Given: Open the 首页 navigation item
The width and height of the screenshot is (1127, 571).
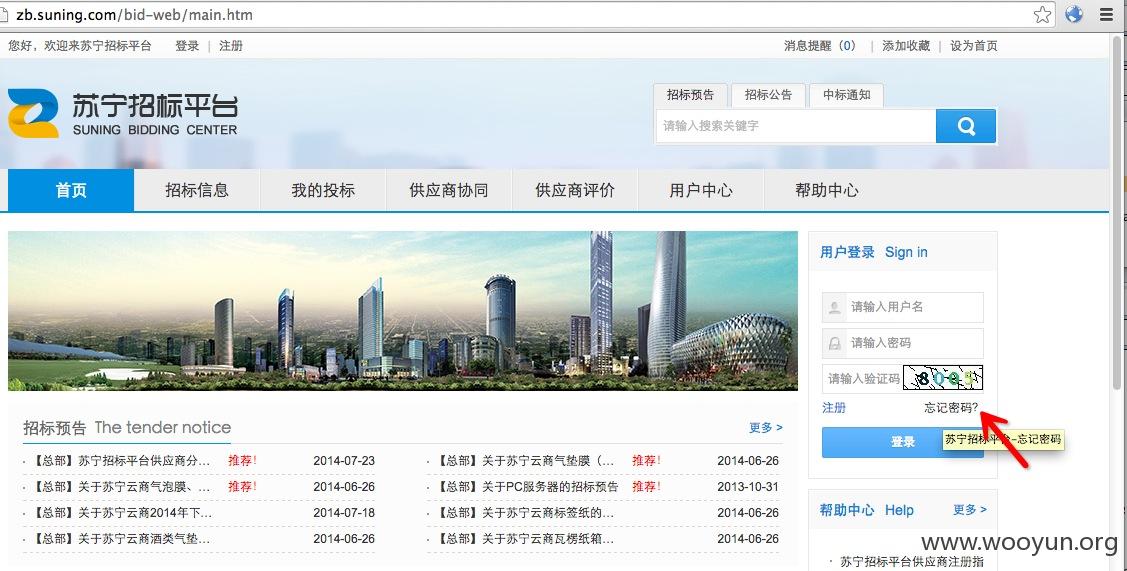Looking at the screenshot, I should (70, 190).
